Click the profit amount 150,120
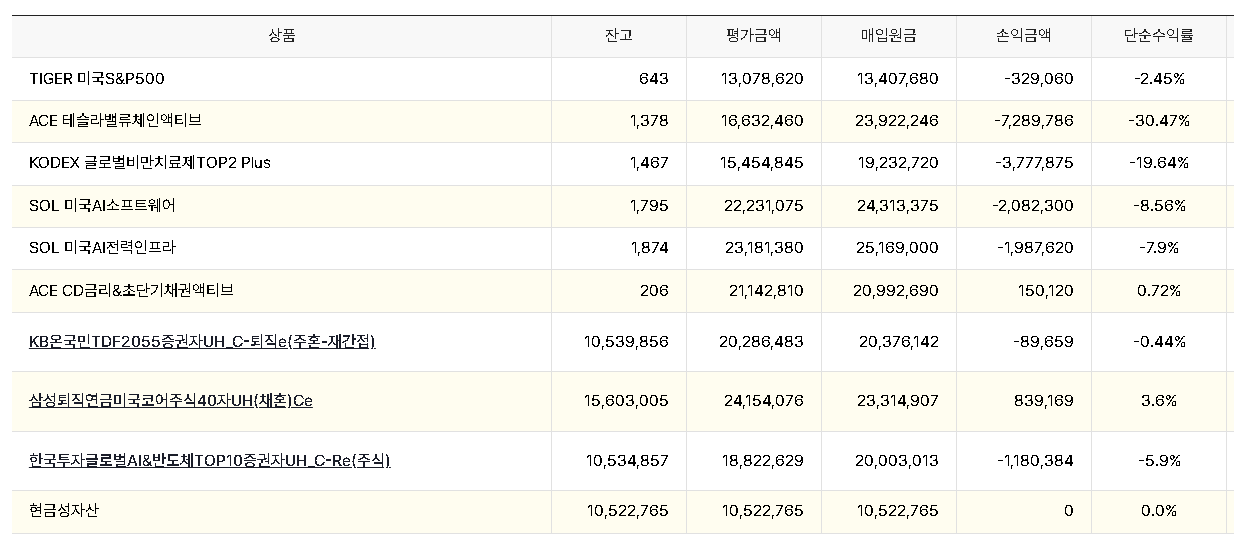 tap(1045, 290)
